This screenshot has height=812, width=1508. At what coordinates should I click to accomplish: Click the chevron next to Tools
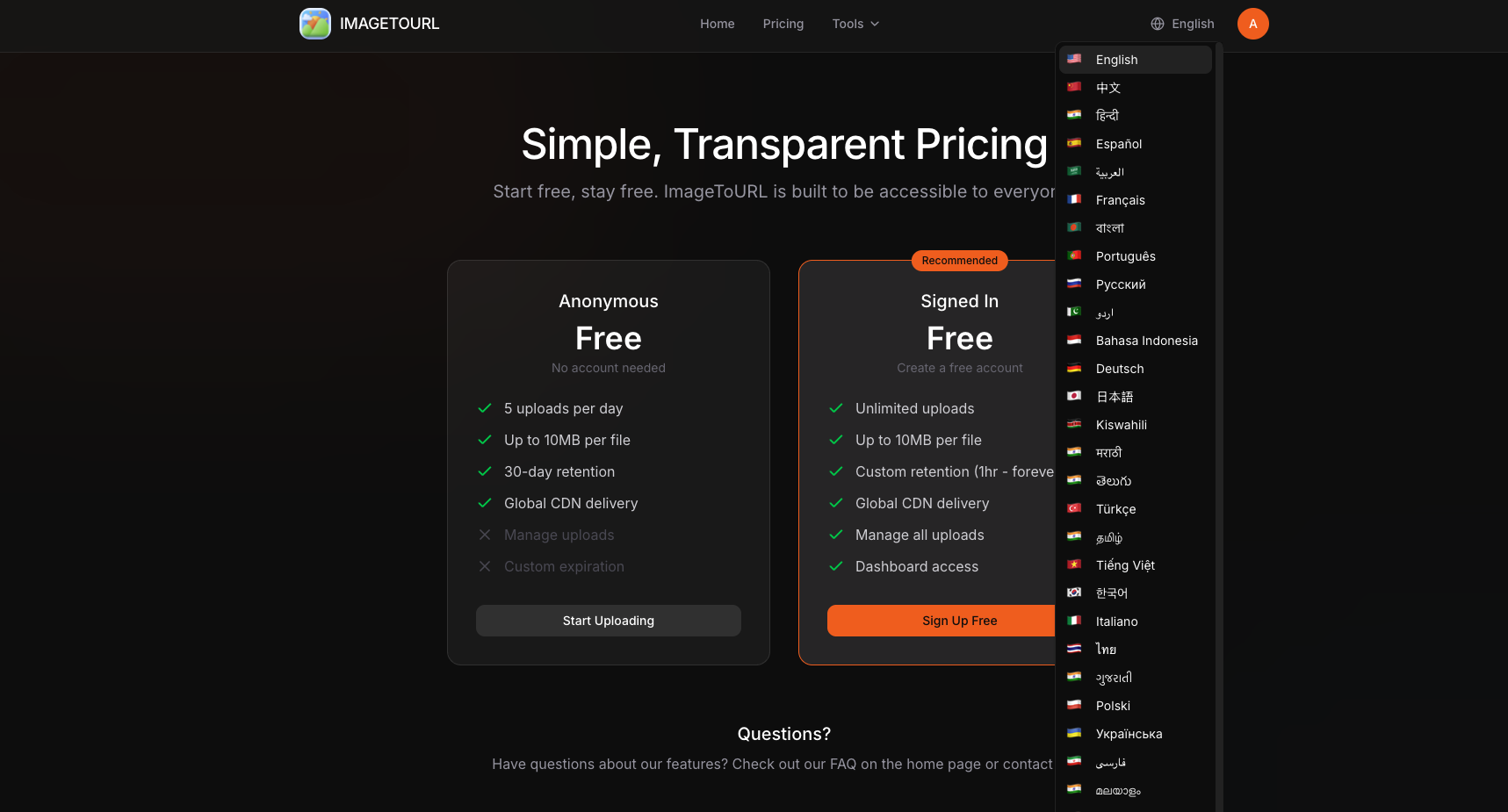tap(875, 24)
